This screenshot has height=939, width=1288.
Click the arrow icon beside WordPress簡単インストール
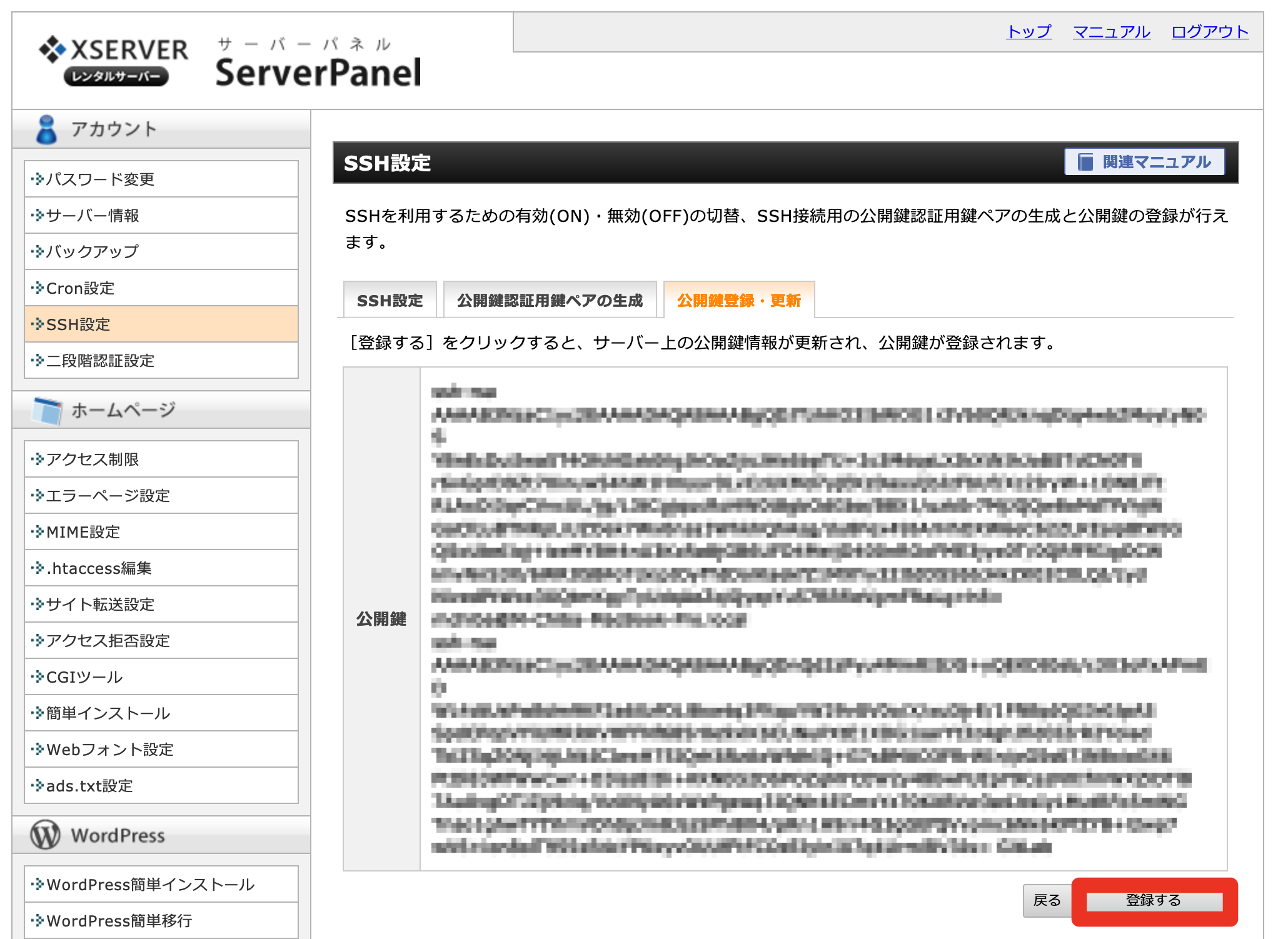tap(38, 884)
